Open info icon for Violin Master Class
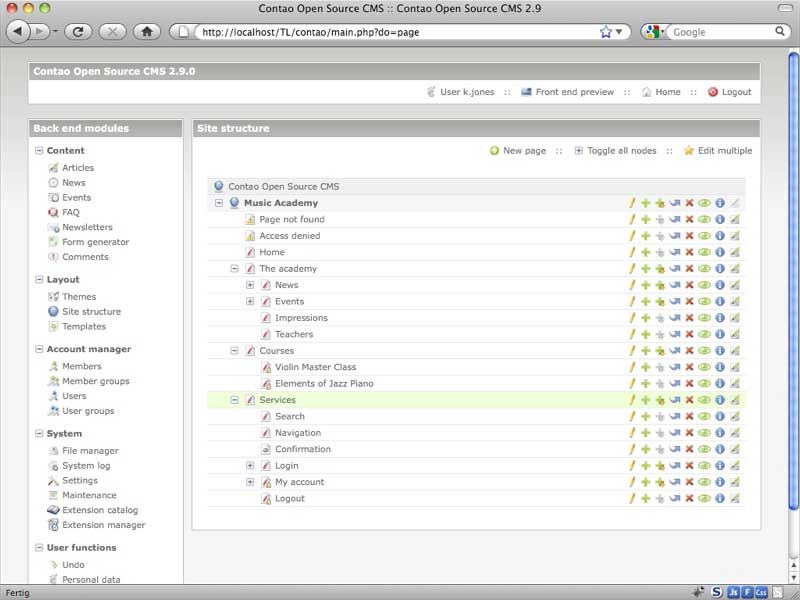Viewport: 800px width, 600px height. [720, 367]
